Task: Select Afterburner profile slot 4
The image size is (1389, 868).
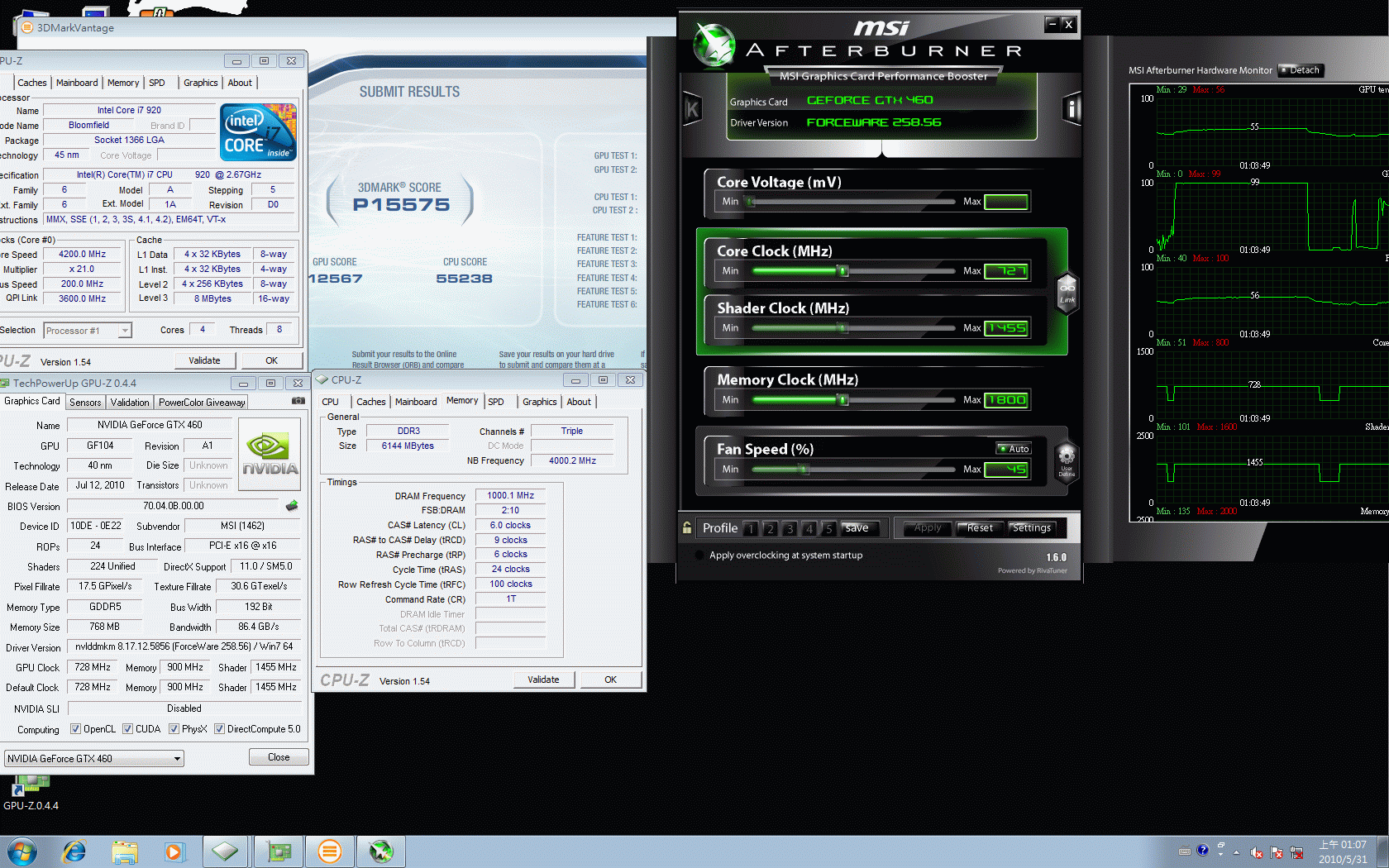Action: 809,529
